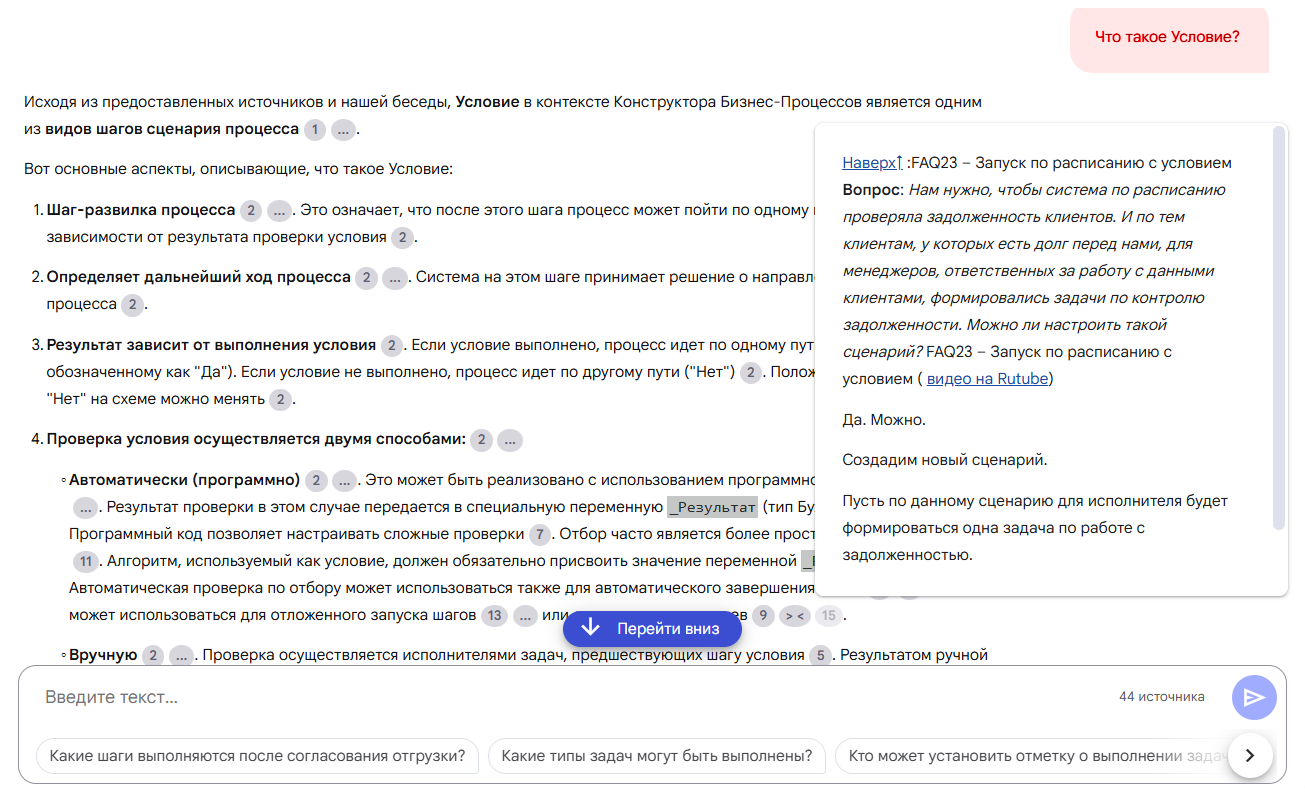Click the source popup vertical scrollbar
Image resolution: width=1305 pixels, height=794 pixels.
tap(1278, 328)
